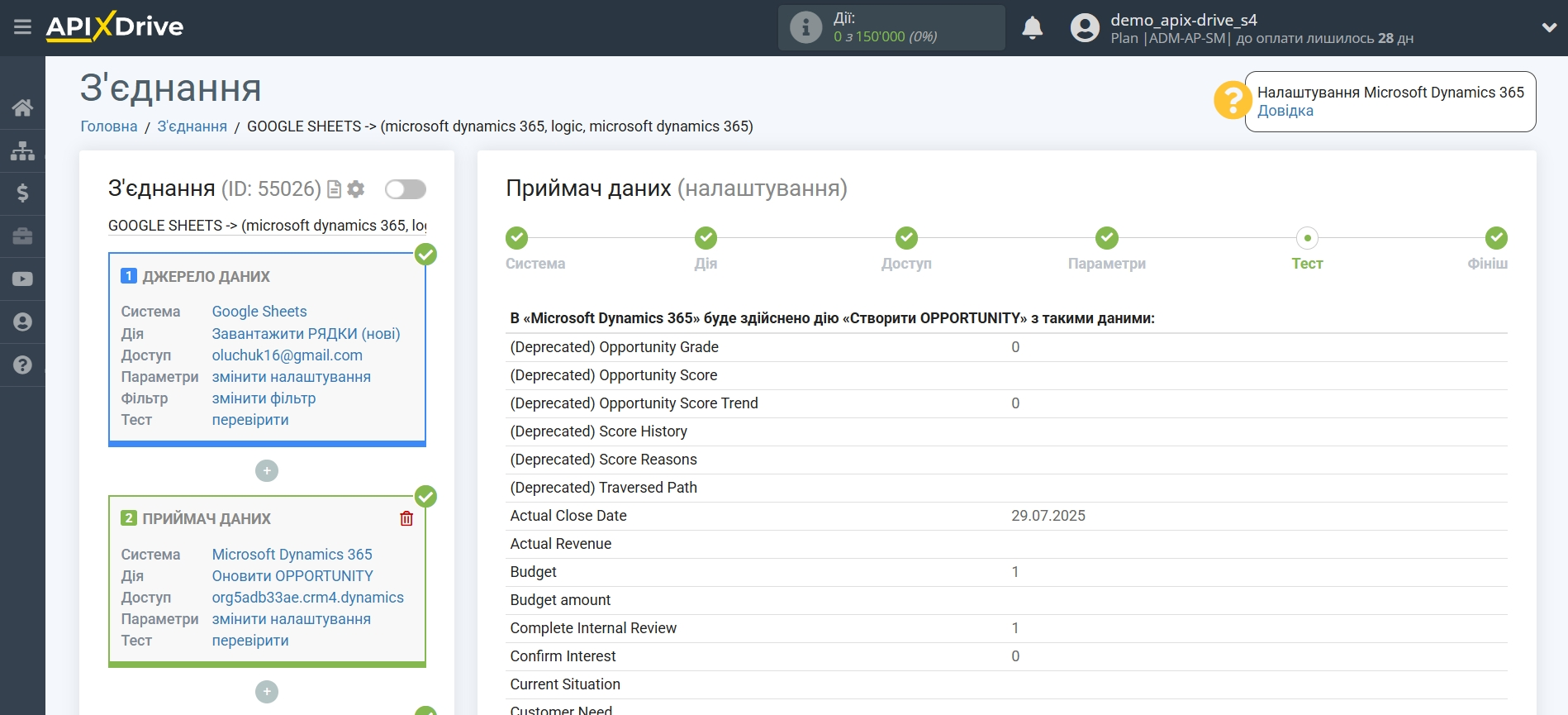Screen dimensions: 1568x715
Task: Click the yellow help question mark
Action: coord(1232,100)
